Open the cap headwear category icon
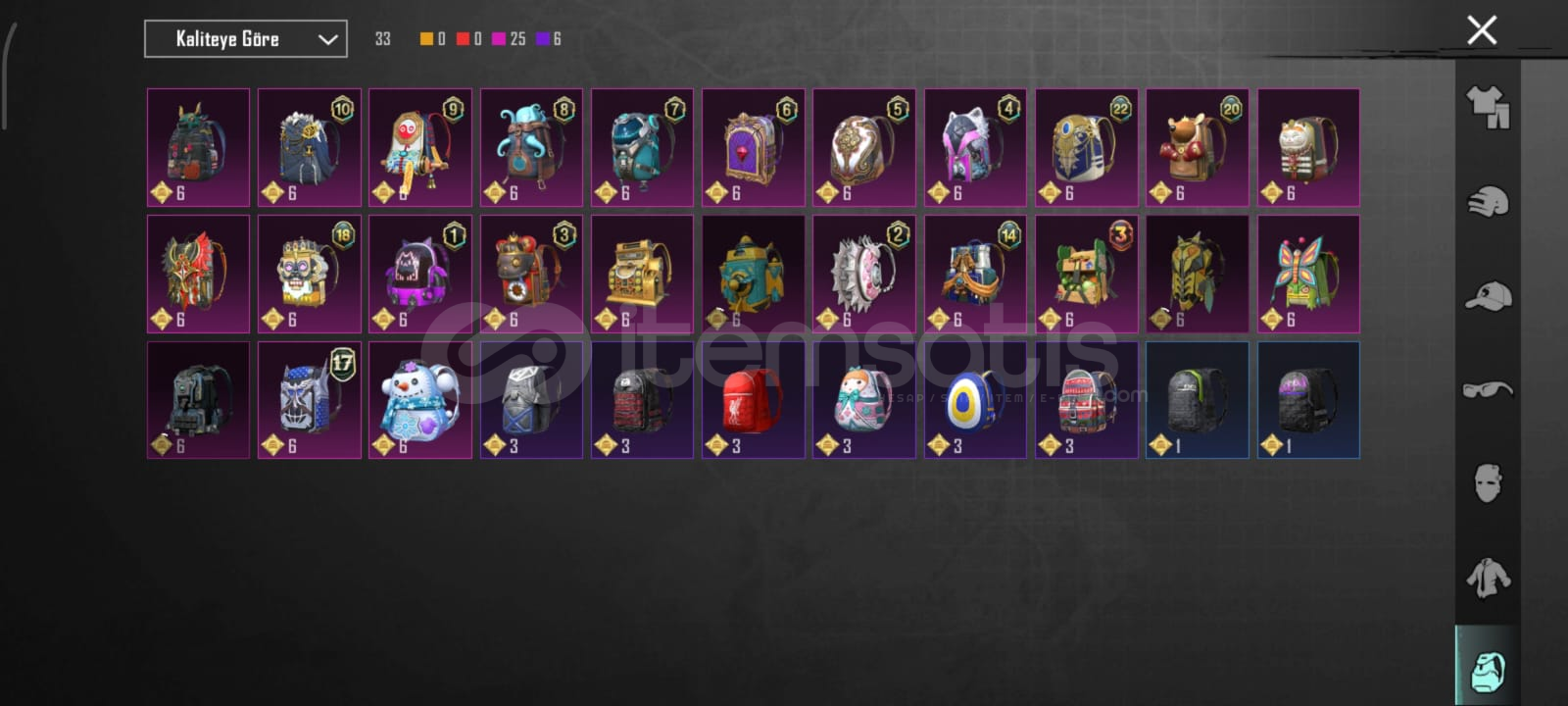1568x706 pixels. point(1488,296)
